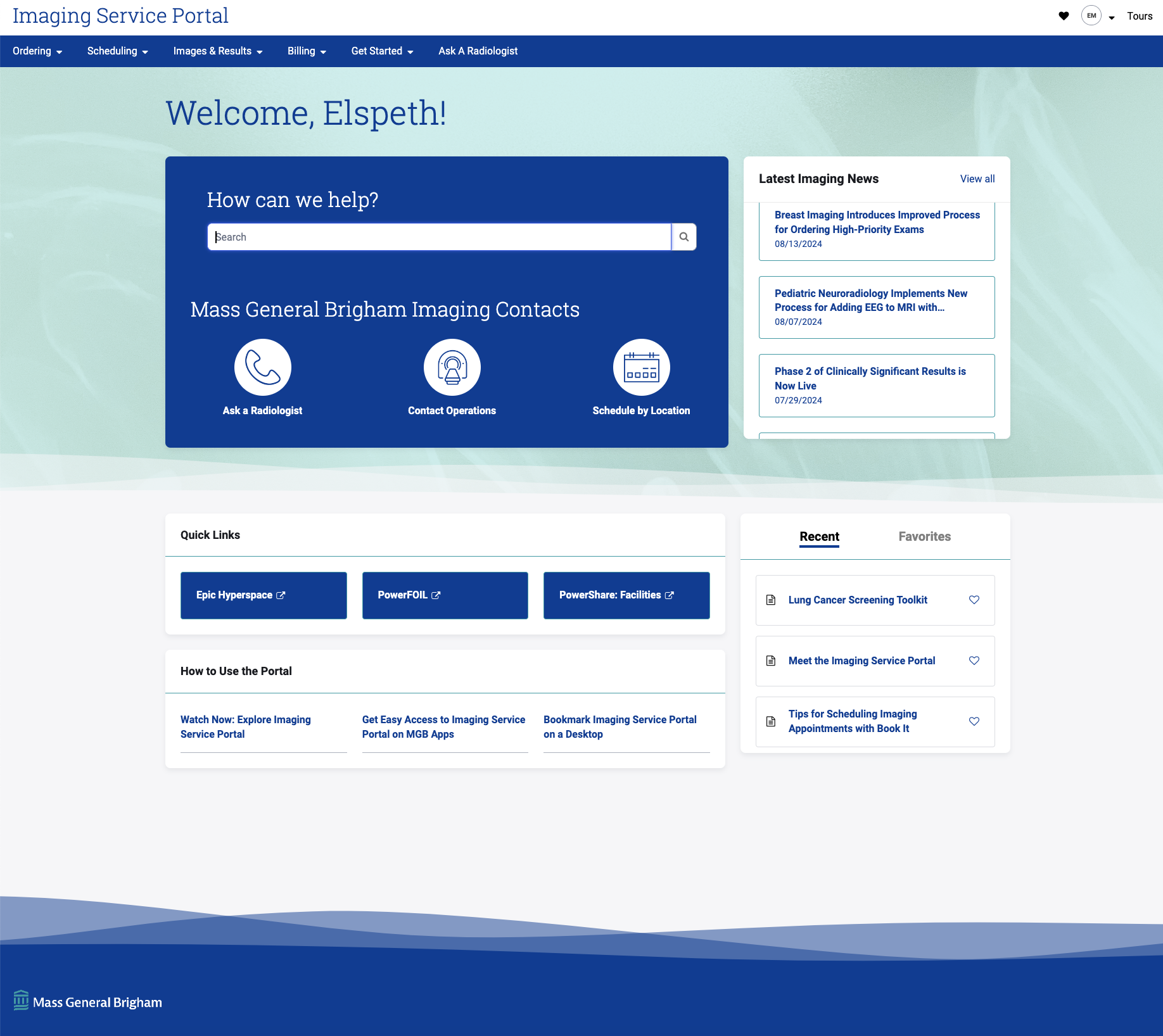This screenshot has height=1036, width=1163.
Task: Expand the Billing menu
Action: click(x=307, y=51)
